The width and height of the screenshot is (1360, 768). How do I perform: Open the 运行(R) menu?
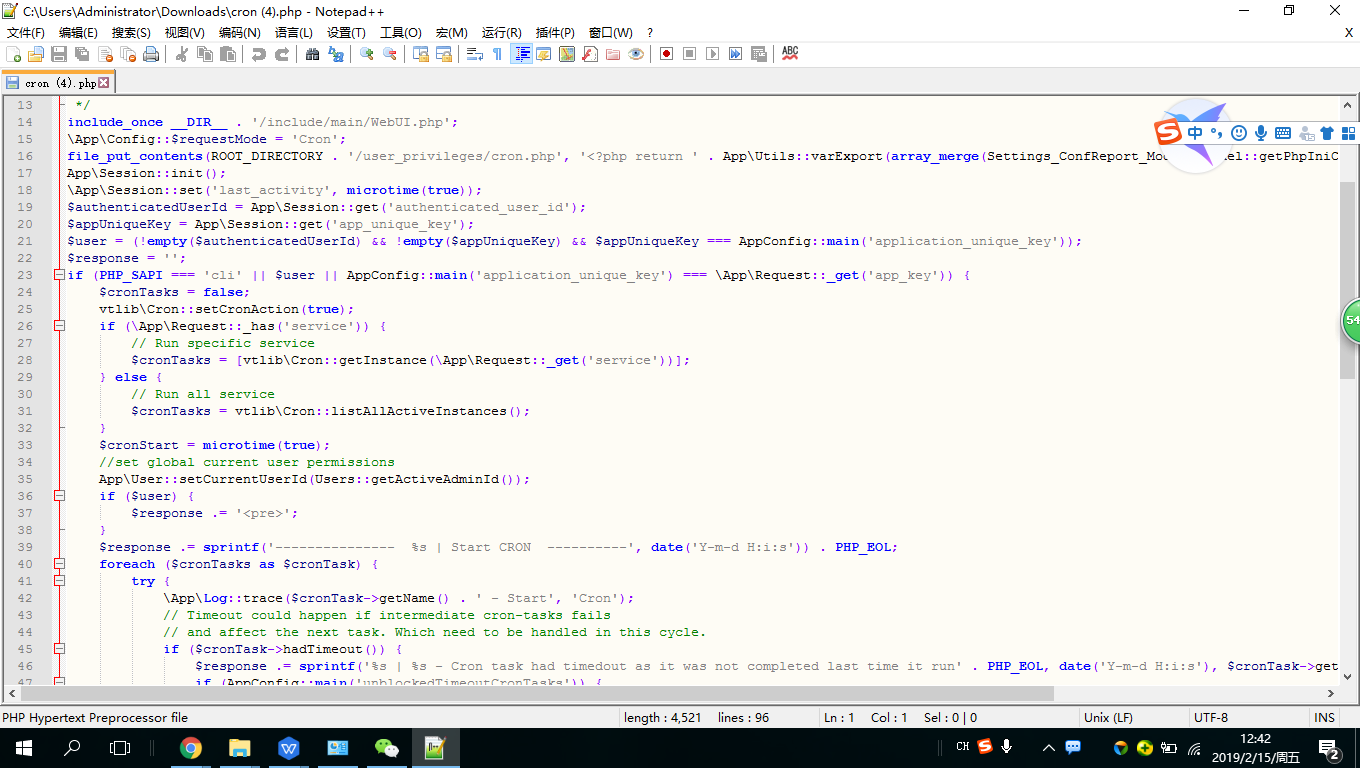[501, 33]
